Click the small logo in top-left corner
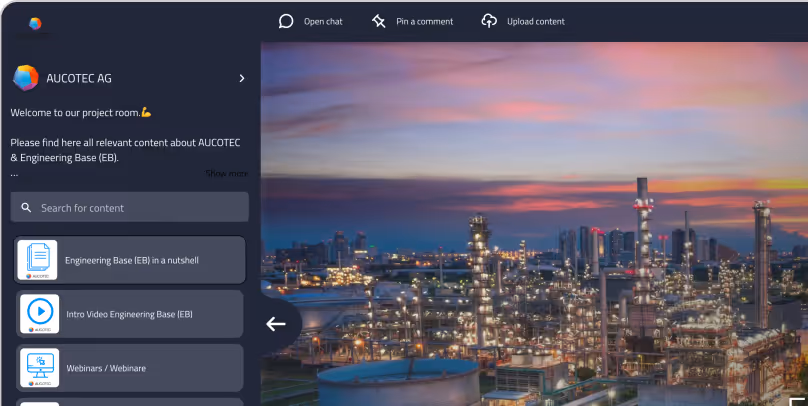This screenshot has height=406, width=808. 35,23
